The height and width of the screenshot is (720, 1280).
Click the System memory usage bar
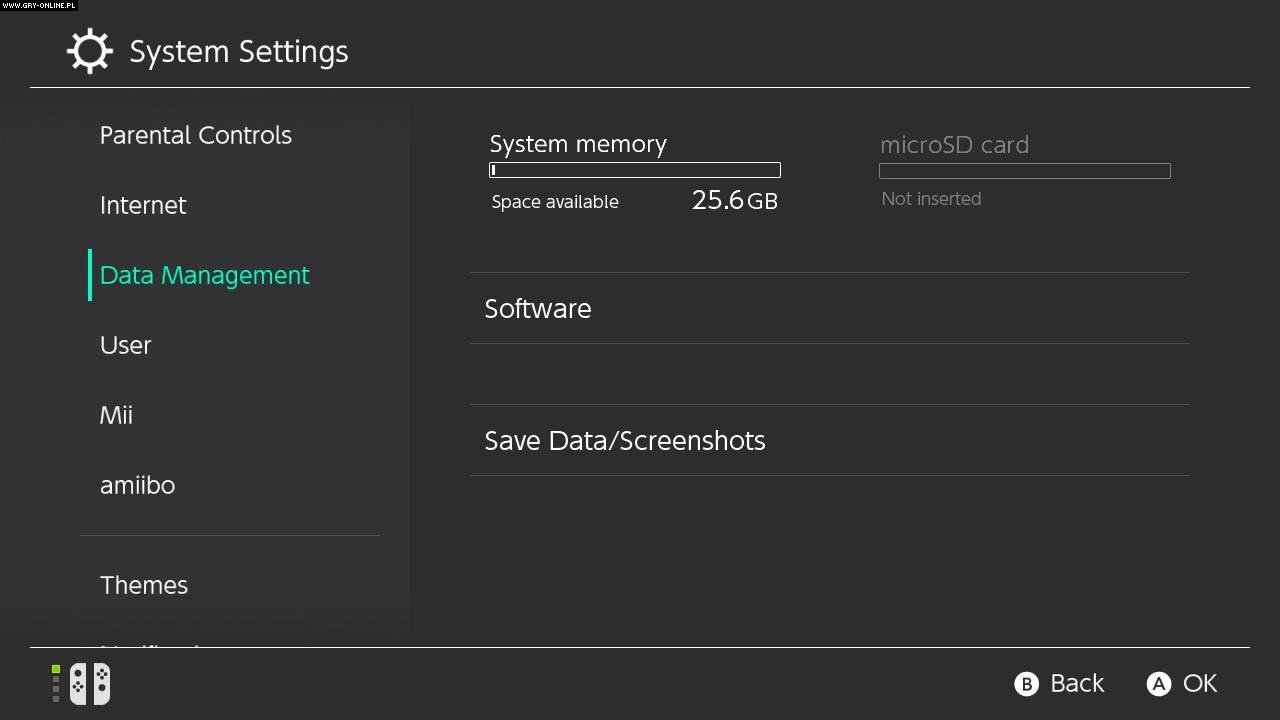(635, 170)
